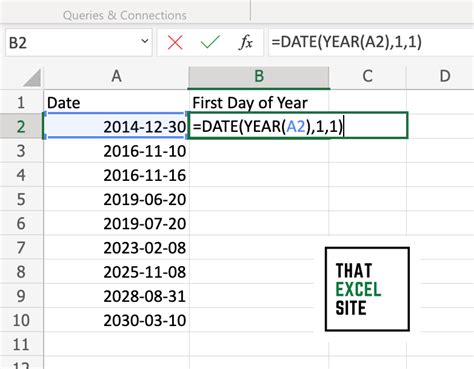The width and height of the screenshot is (474, 369).
Task: Select row 1 header
Action: point(21,102)
